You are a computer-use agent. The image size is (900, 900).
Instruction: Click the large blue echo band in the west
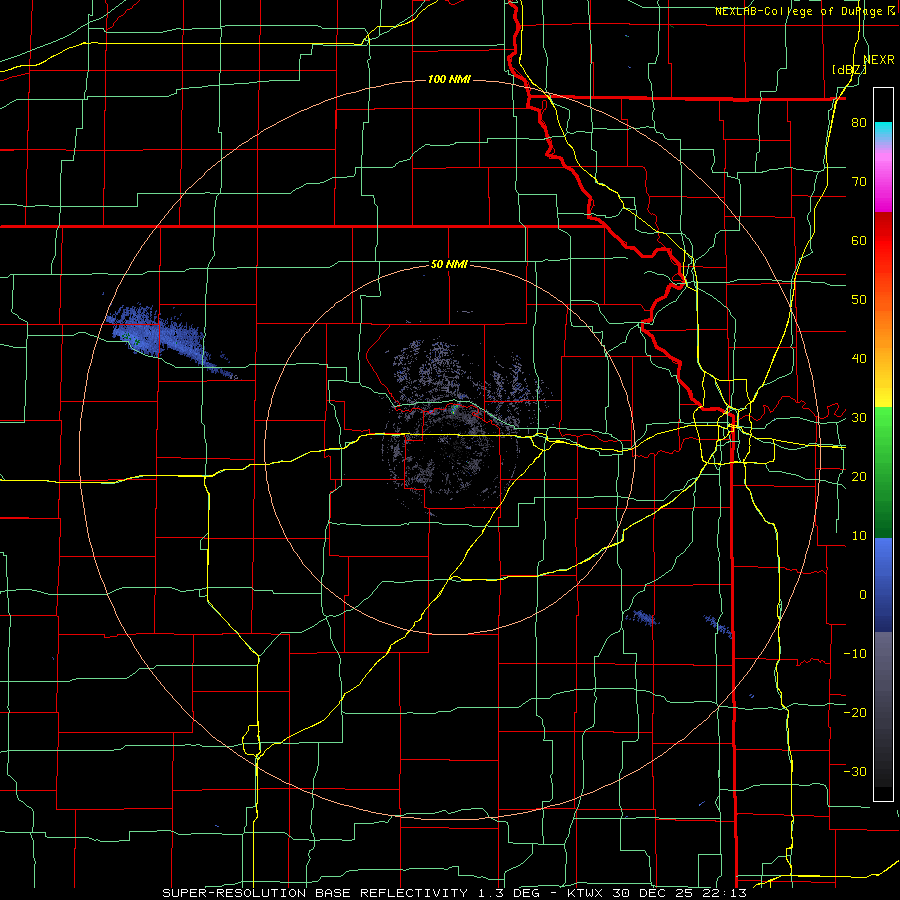[170, 342]
